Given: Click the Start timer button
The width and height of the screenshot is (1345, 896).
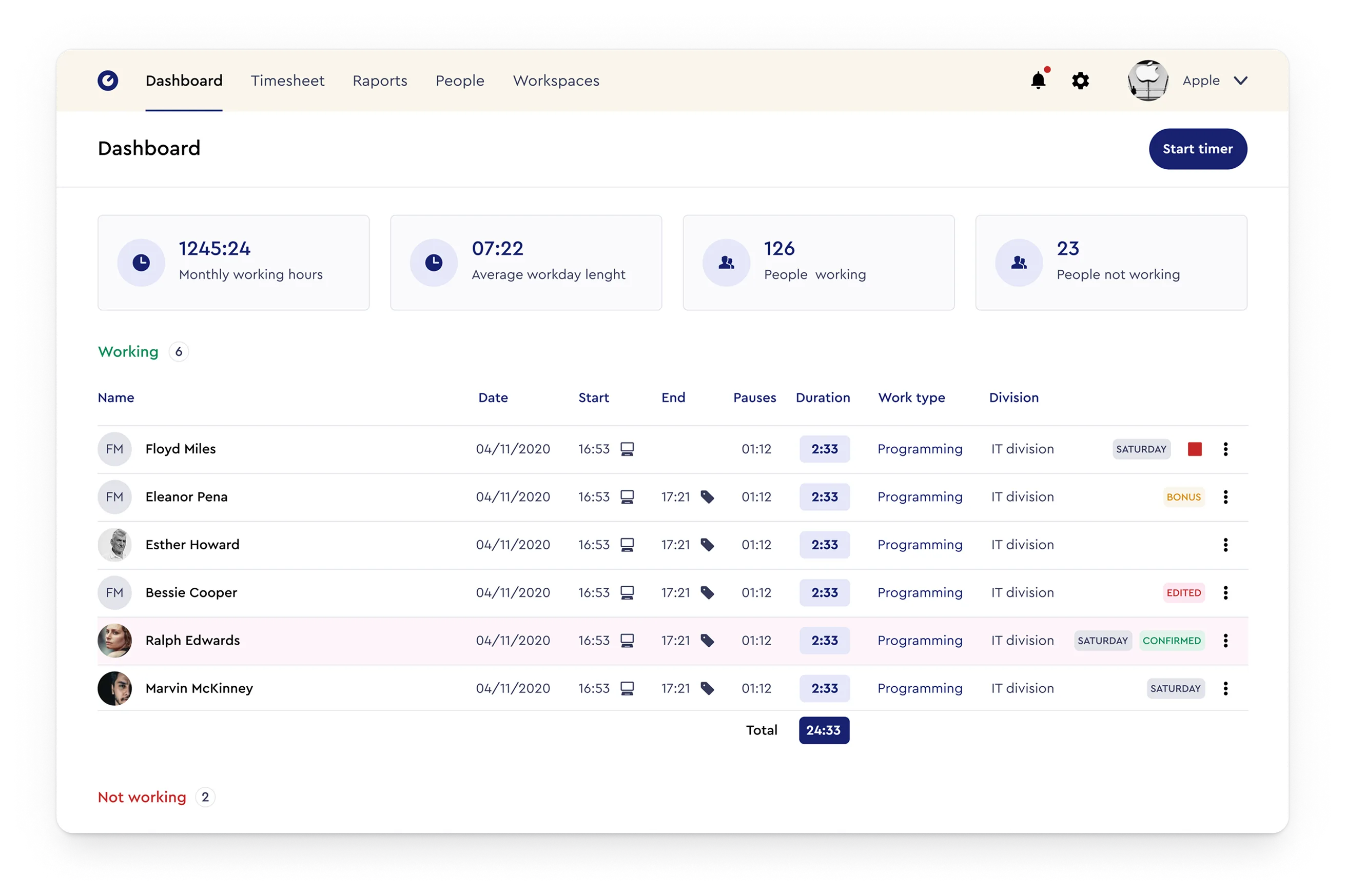Looking at the screenshot, I should click(1198, 149).
